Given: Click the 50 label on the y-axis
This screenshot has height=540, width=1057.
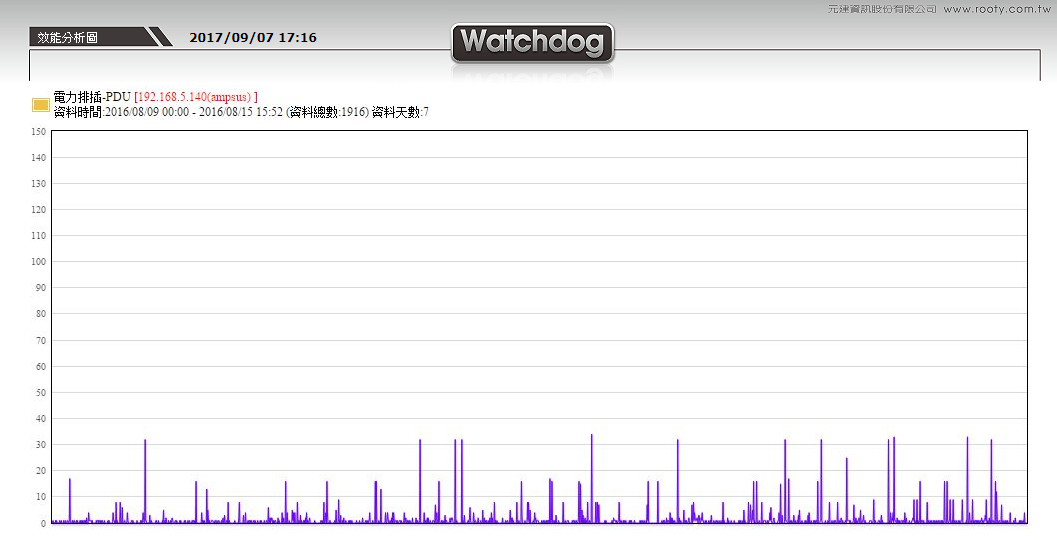Looking at the screenshot, I should (41, 393).
